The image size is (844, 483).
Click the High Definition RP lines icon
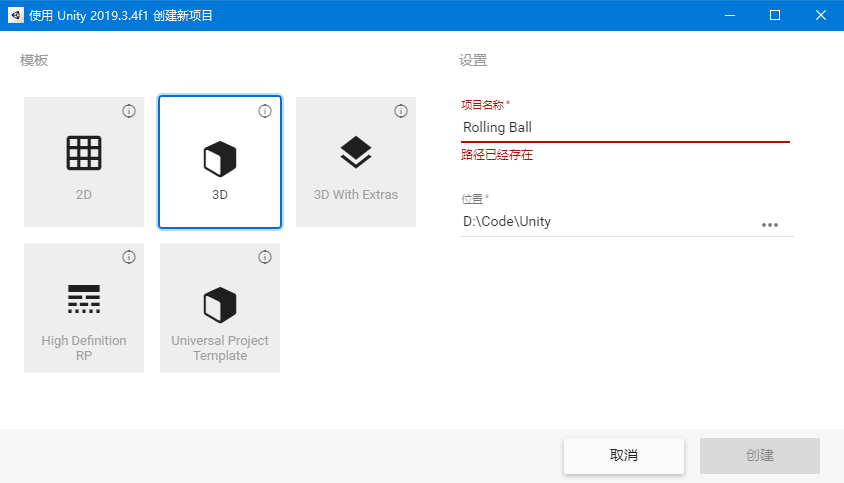pyautogui.click(x=84, y=299)
